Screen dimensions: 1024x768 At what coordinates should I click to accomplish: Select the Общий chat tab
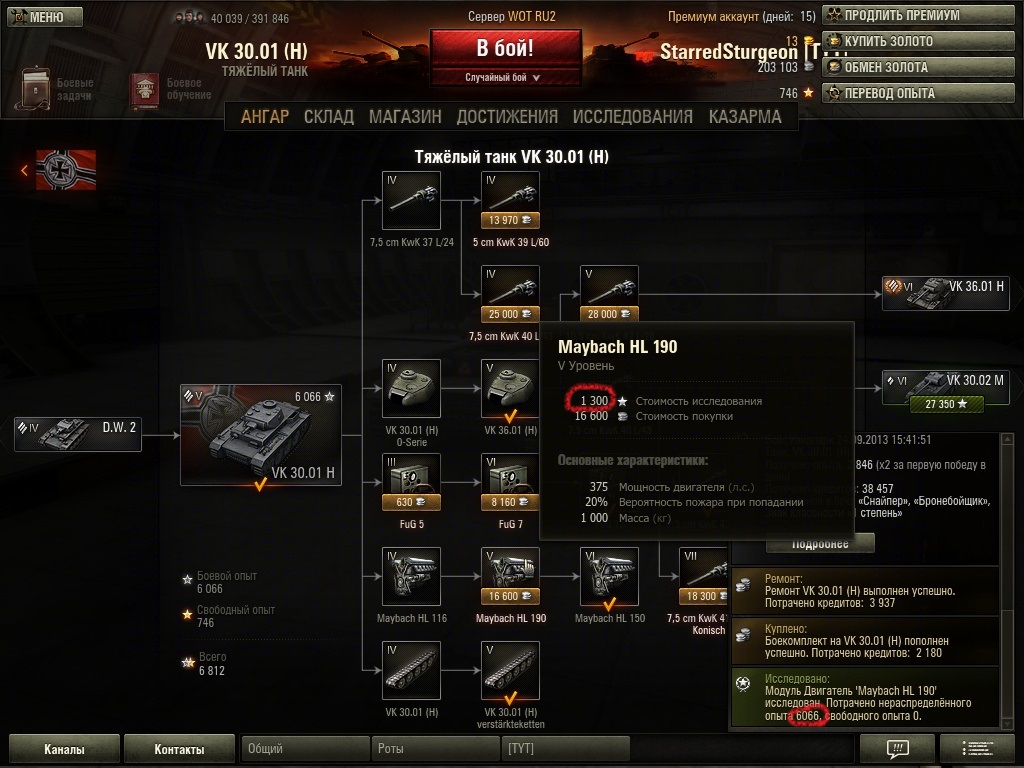304,748
